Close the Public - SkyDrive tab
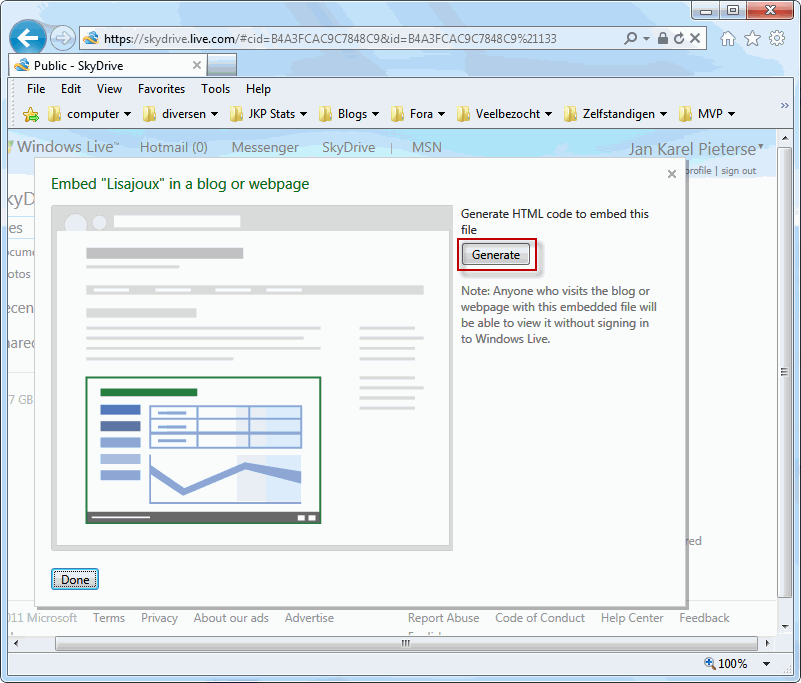This screenshot has width=801, height=683. [197, 65]
